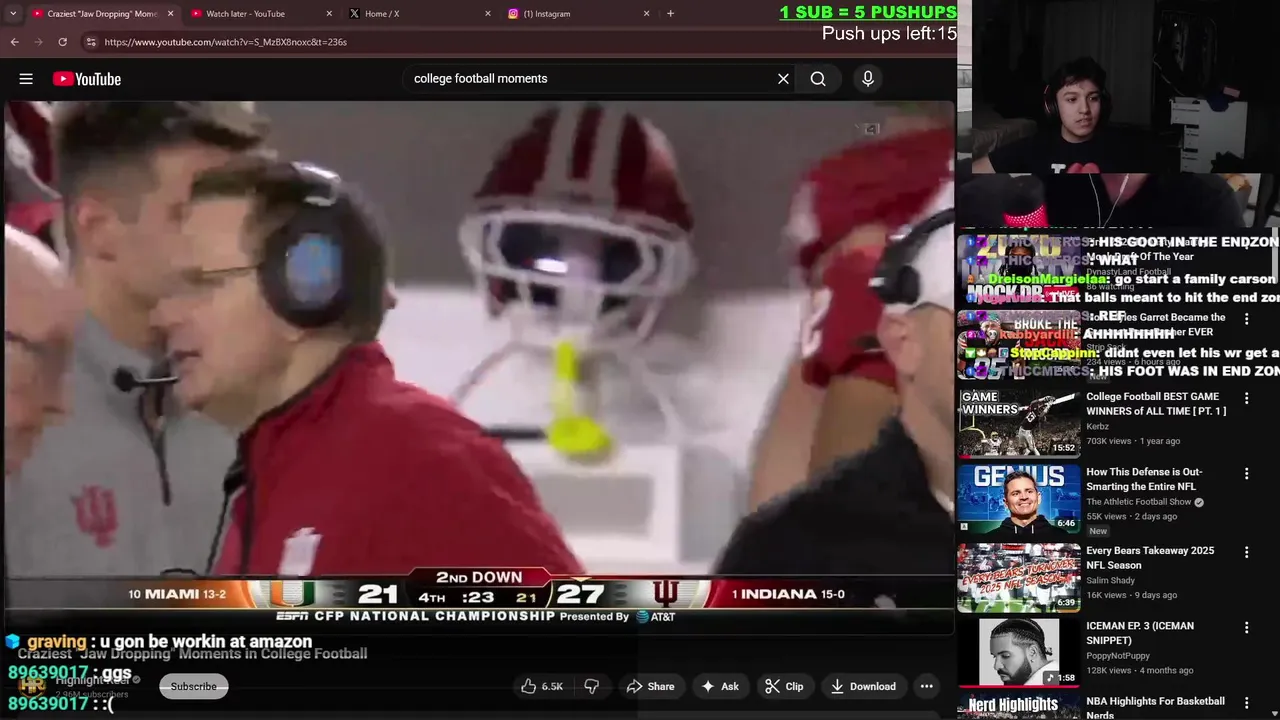1280x720 pixels.
Task: Open the YouTube guide hamburger menu
Action: (26, 79)
